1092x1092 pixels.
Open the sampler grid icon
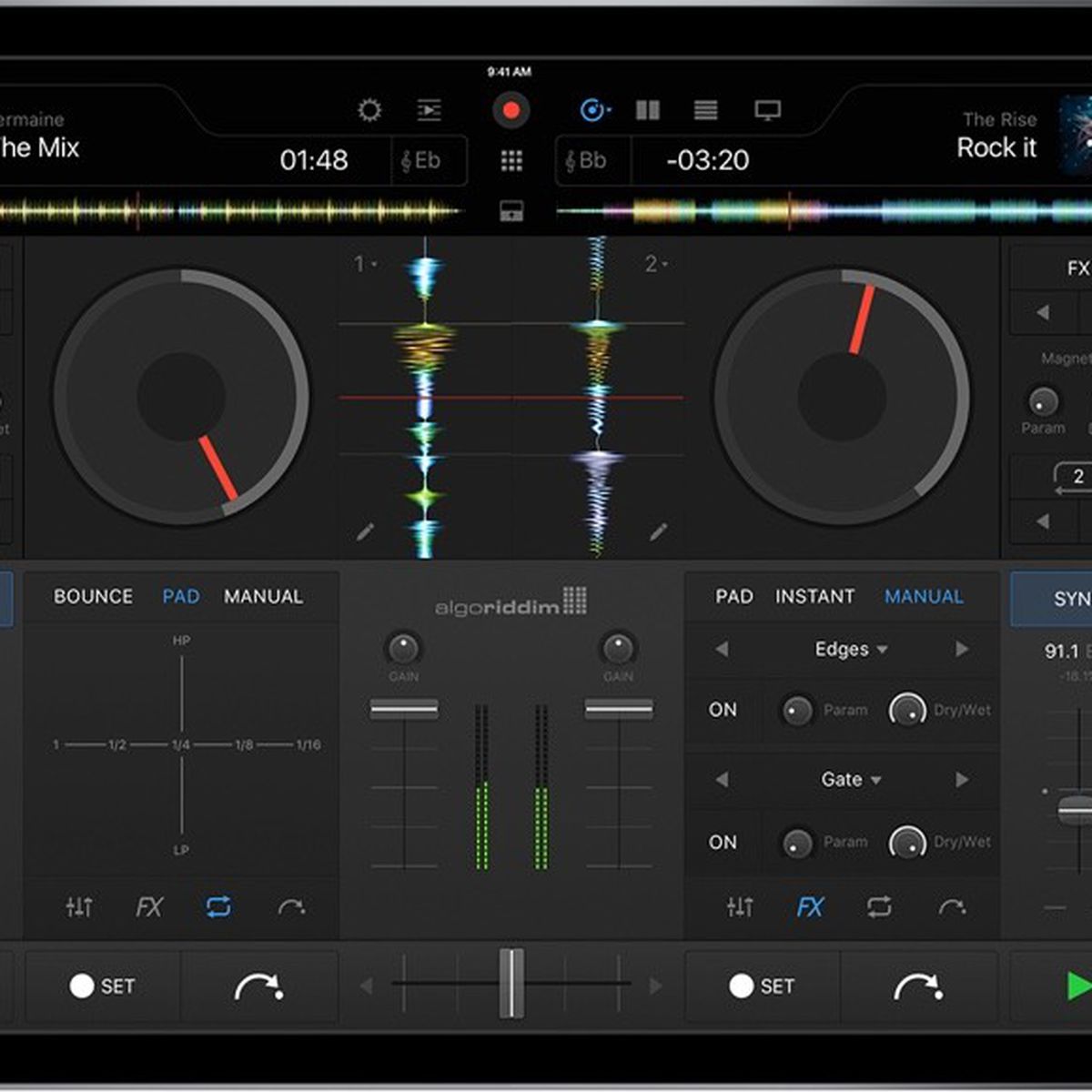click(511, 161)
